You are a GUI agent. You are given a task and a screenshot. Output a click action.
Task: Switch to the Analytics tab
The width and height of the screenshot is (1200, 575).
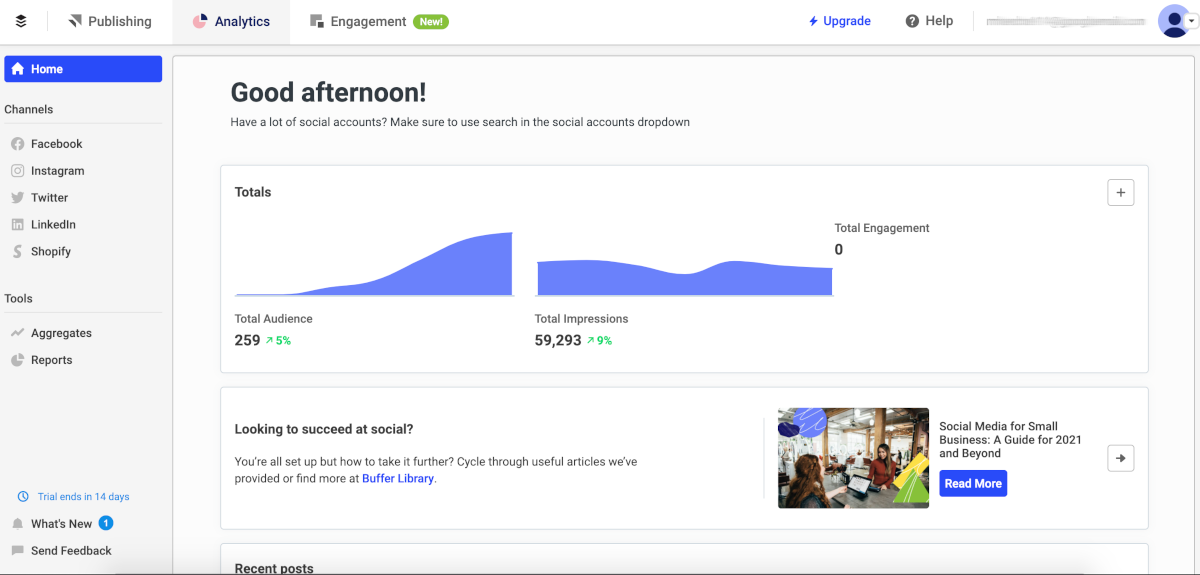[231, 21]
